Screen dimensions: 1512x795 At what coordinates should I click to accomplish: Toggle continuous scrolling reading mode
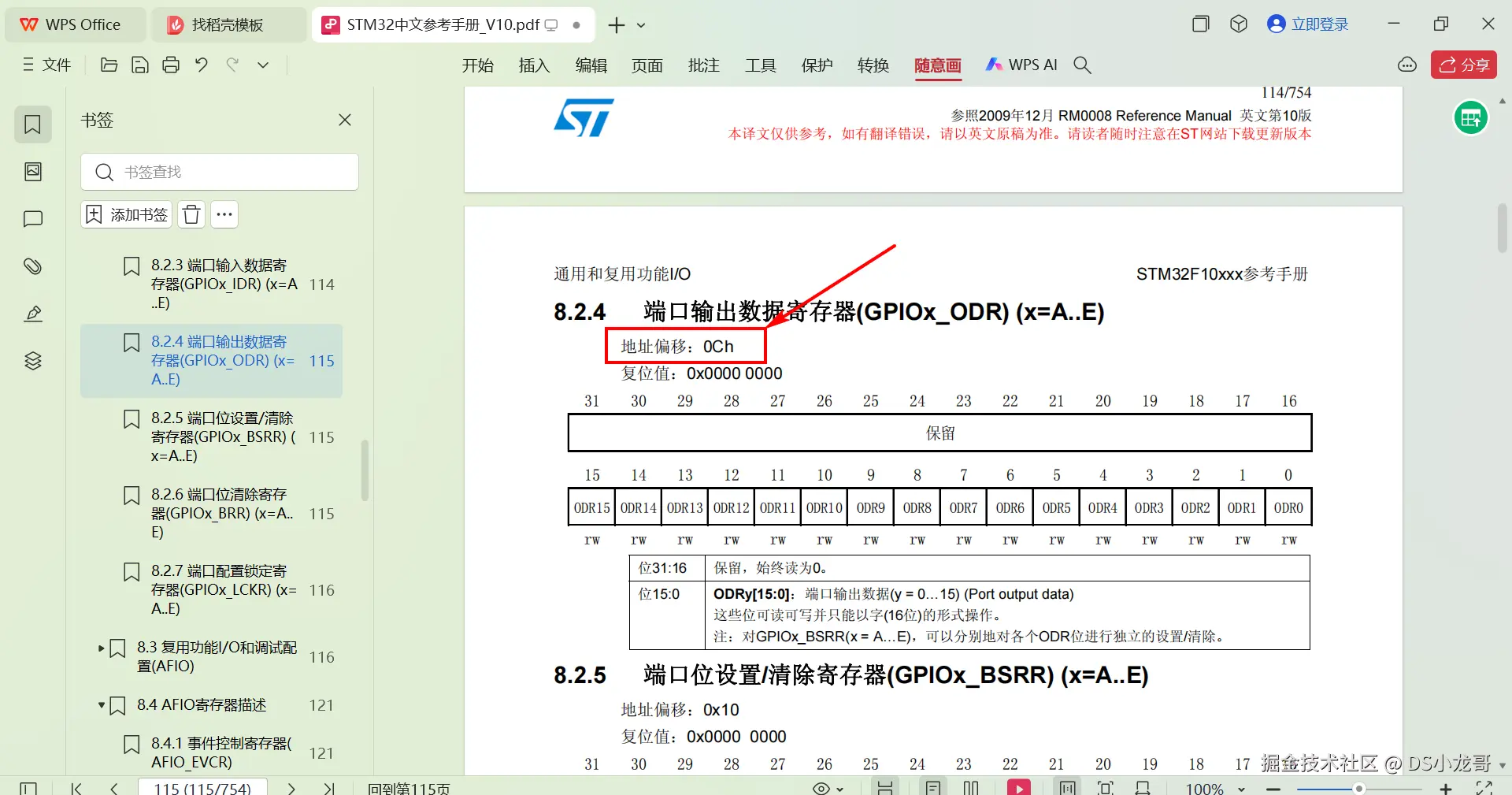pyautogui.click(x=885, y=788)
